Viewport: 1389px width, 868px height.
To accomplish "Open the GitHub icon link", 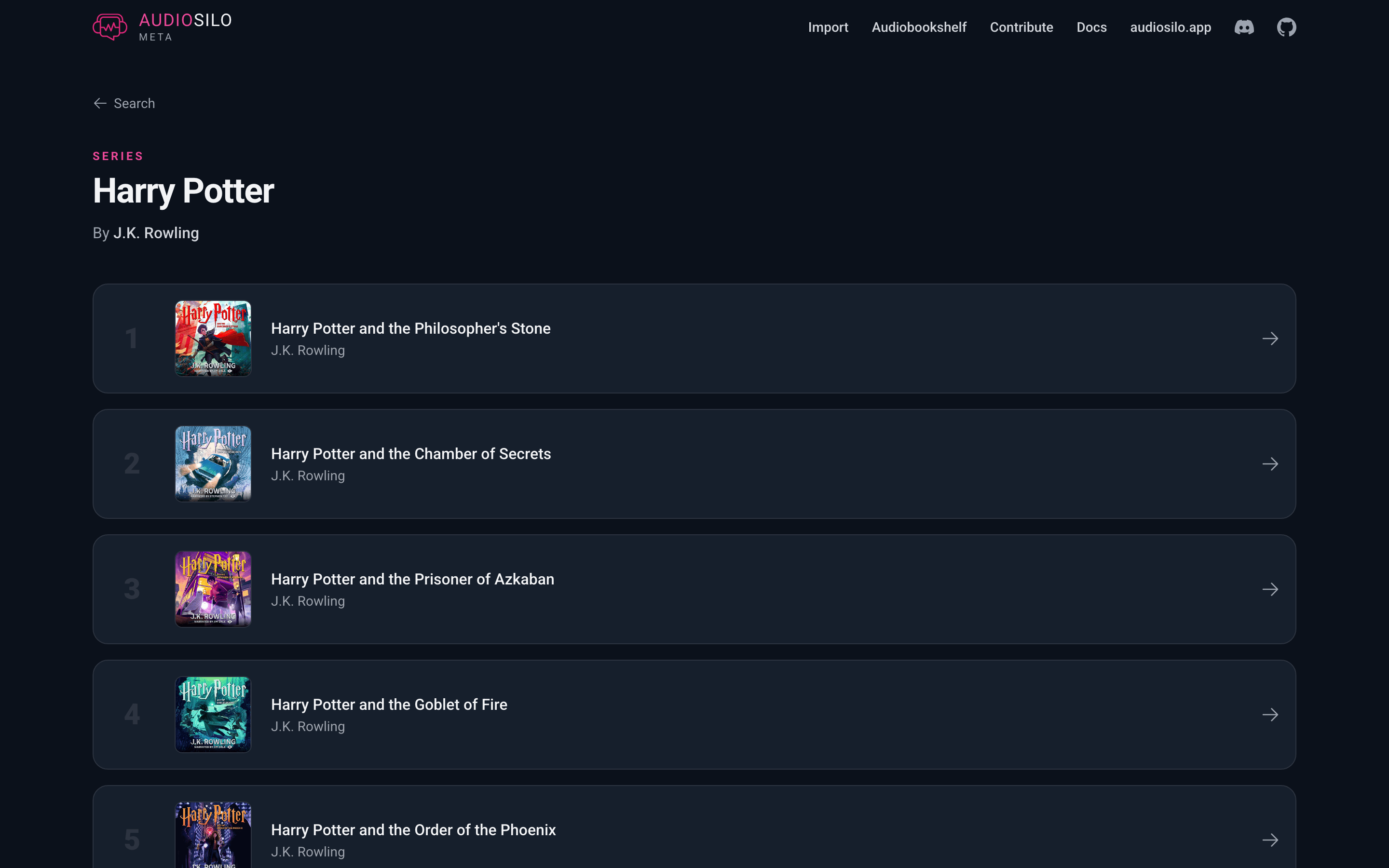I will click(1286, 27).
